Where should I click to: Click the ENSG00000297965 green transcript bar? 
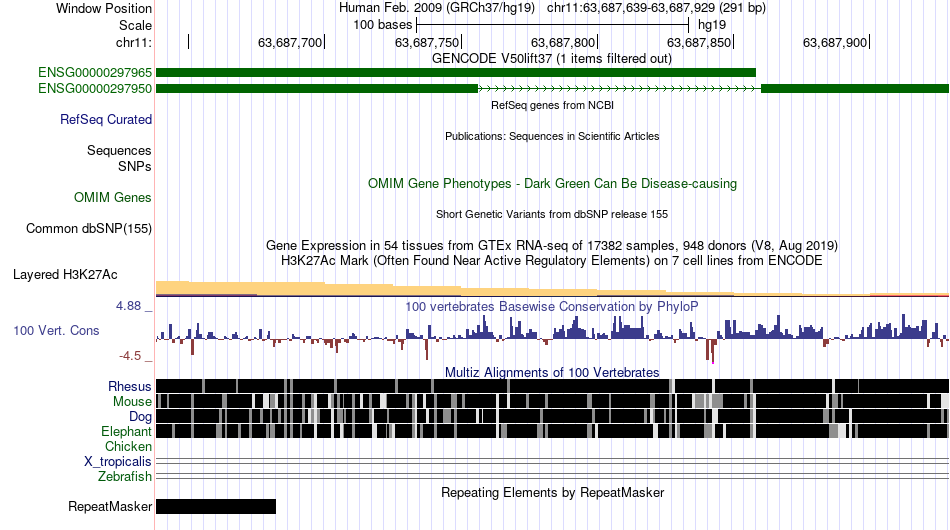click(x=456, y=73)
